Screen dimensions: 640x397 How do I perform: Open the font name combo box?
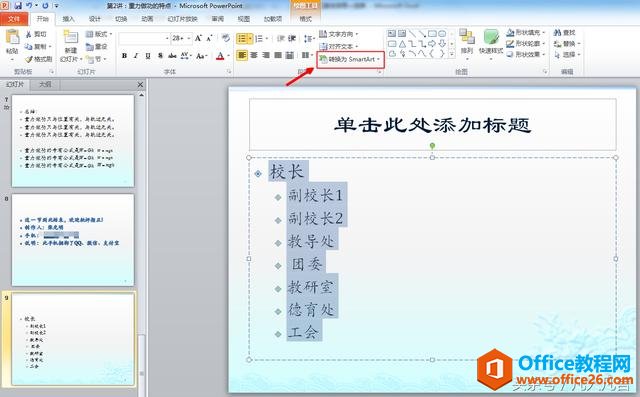click(x=144, y=38)
